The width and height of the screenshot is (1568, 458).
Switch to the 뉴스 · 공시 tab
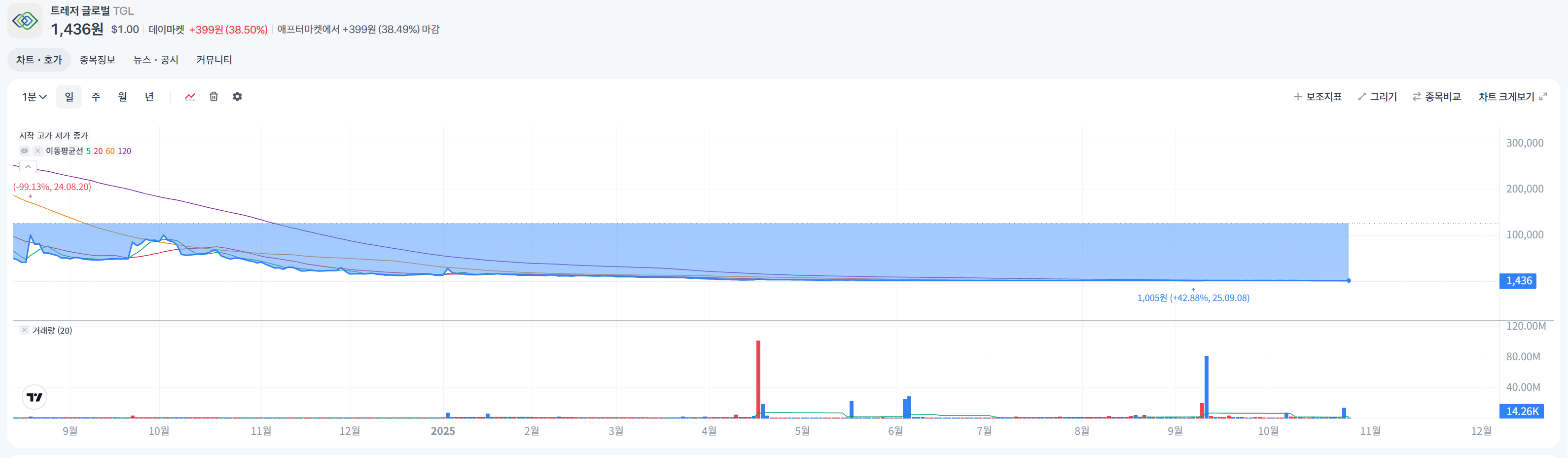tap(156, 60)
